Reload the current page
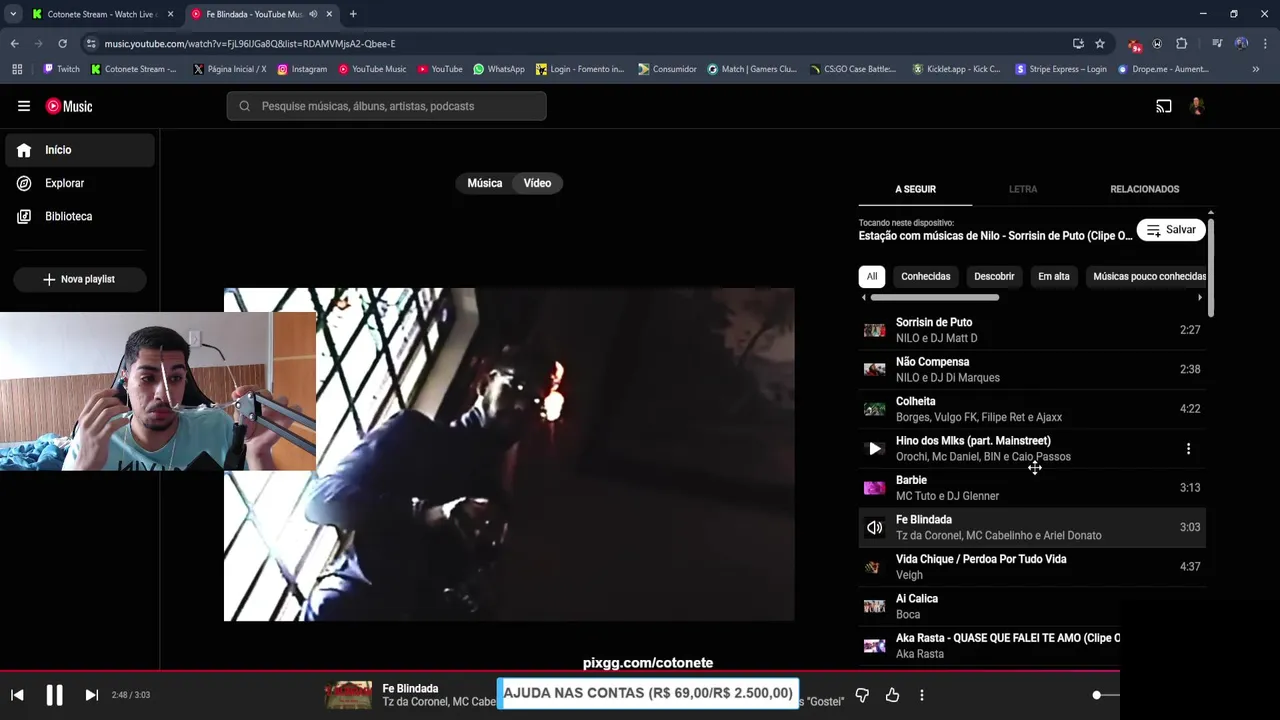This screenshot has height=720, width=1280. click(x=62, y=44)
